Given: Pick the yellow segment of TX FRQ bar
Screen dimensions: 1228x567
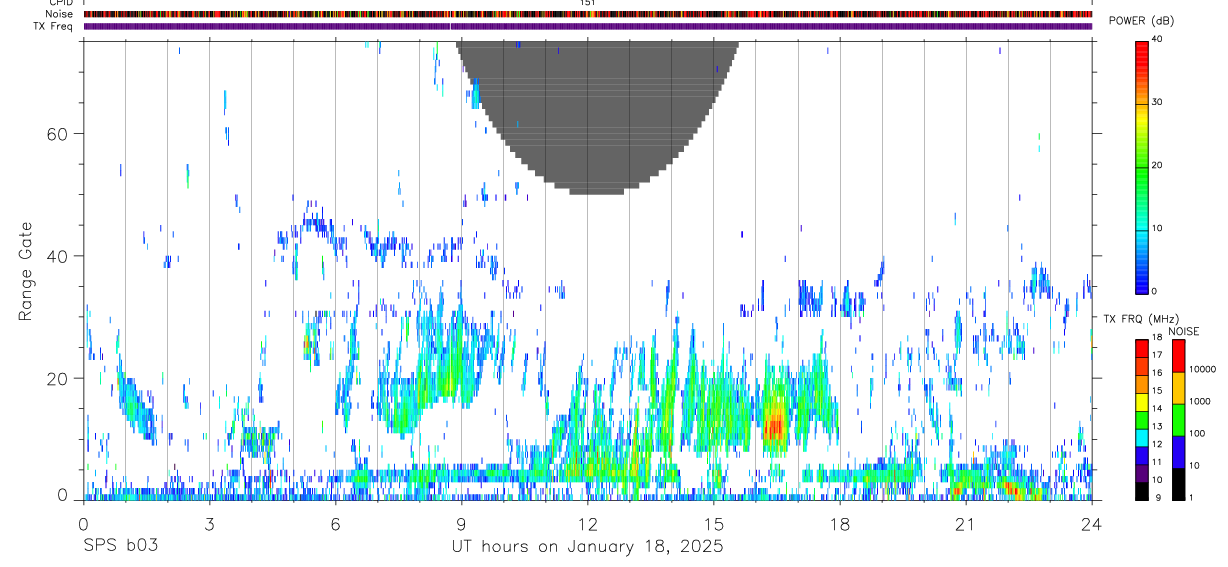Looking at the screenshot, I should pyautogui.click(x=1142, y=401).
